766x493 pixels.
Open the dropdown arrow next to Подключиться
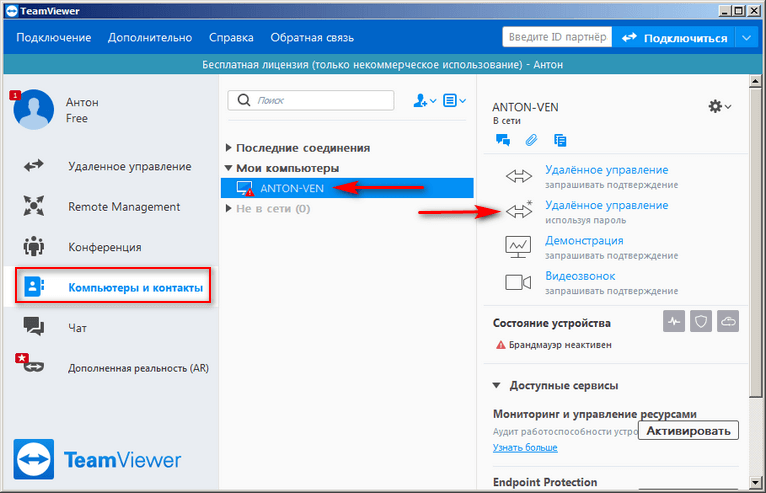[746, 38]
